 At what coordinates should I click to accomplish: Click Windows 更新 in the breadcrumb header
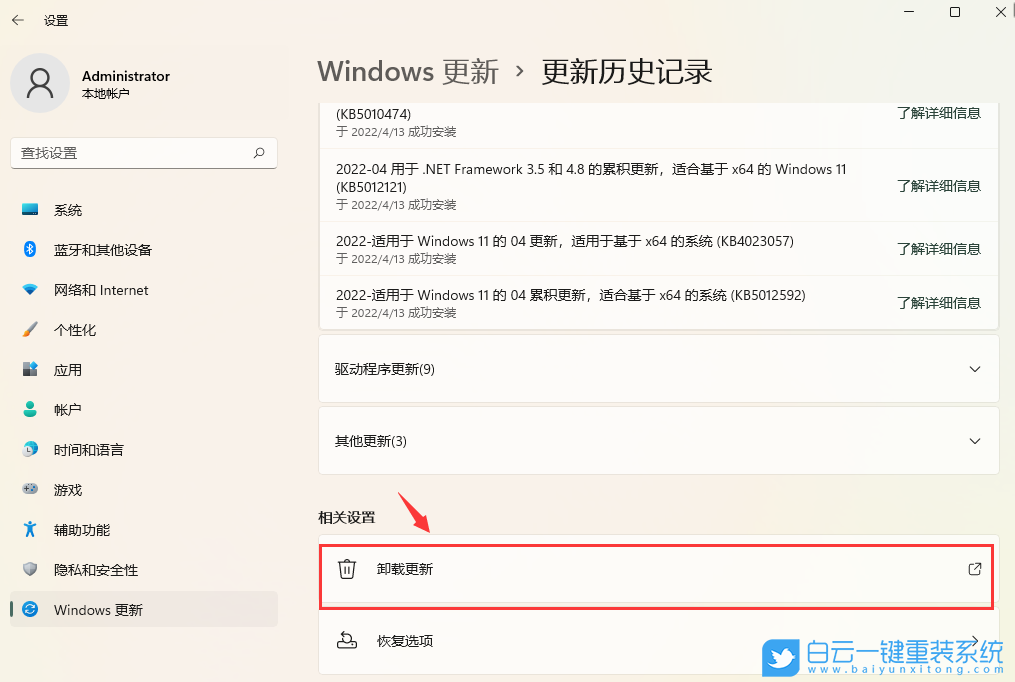pos(408,71)
